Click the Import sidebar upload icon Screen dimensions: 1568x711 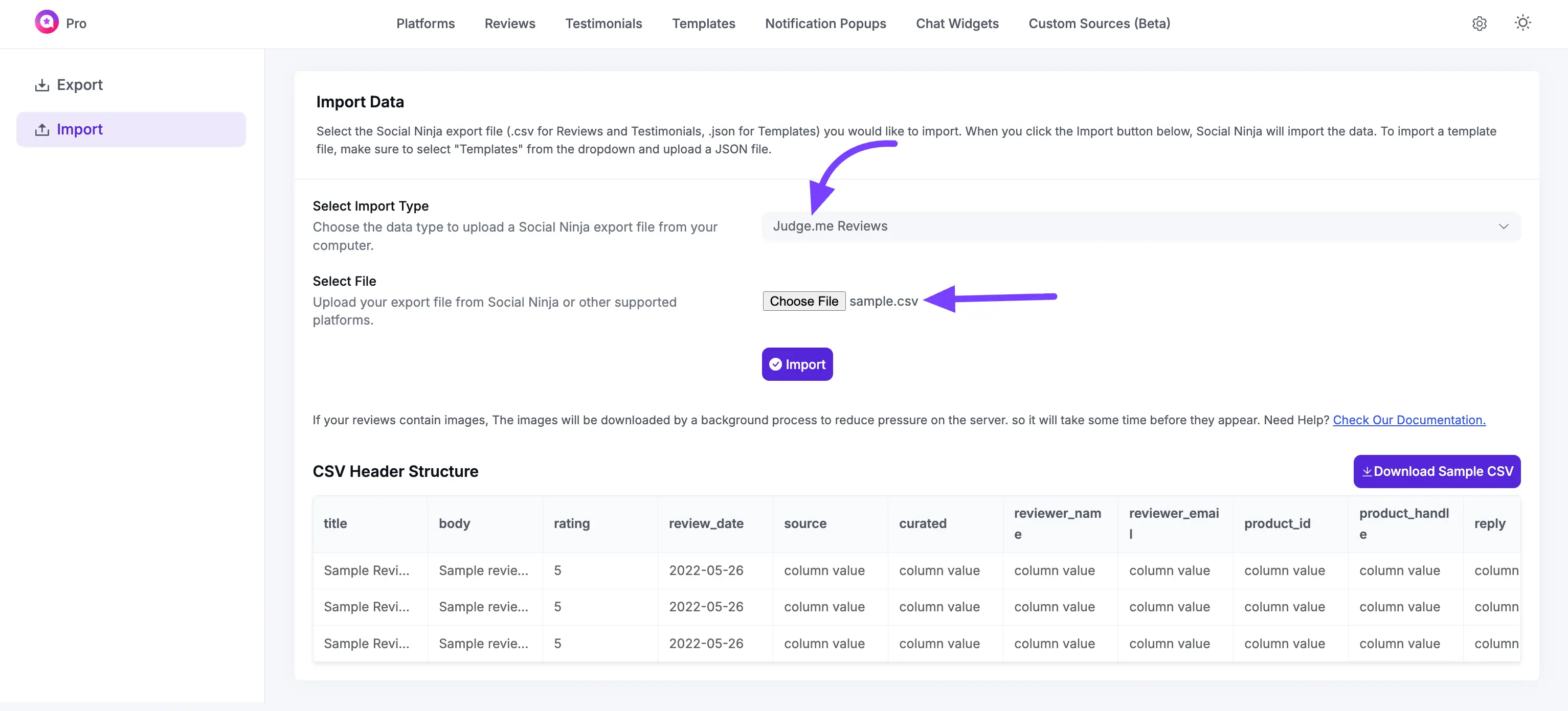(42, 129)
